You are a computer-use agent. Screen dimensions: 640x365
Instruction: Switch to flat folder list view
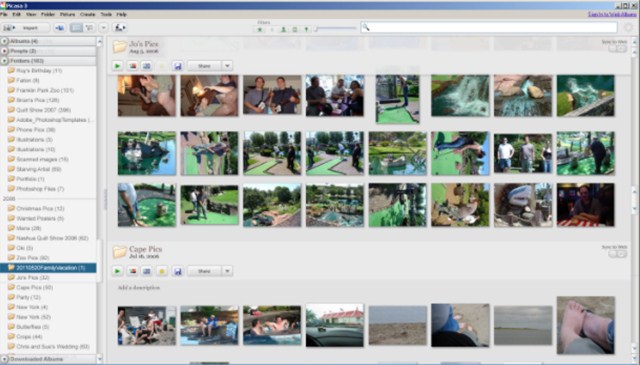click(x=76, y=28)
